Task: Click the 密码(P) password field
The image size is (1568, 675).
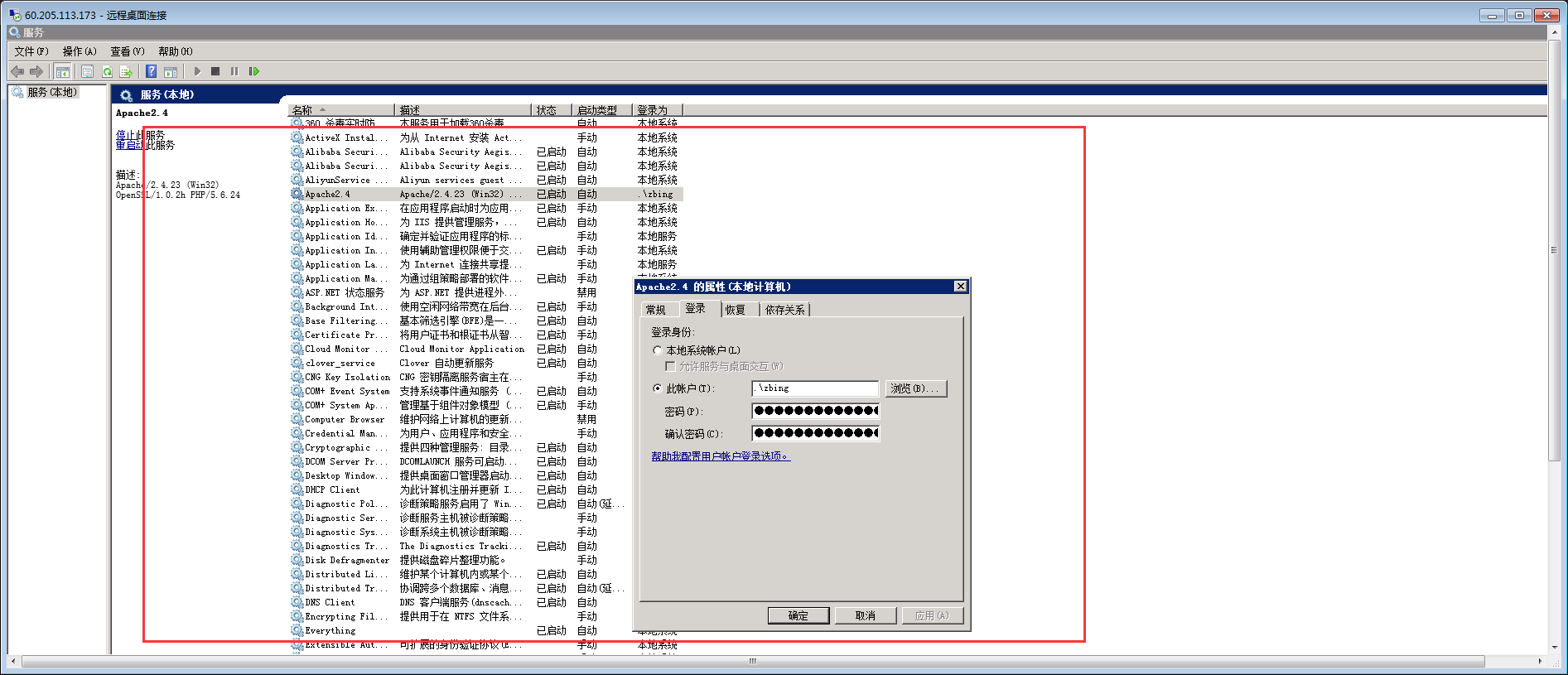Action: pyautogui.click(x=815, y=411)
